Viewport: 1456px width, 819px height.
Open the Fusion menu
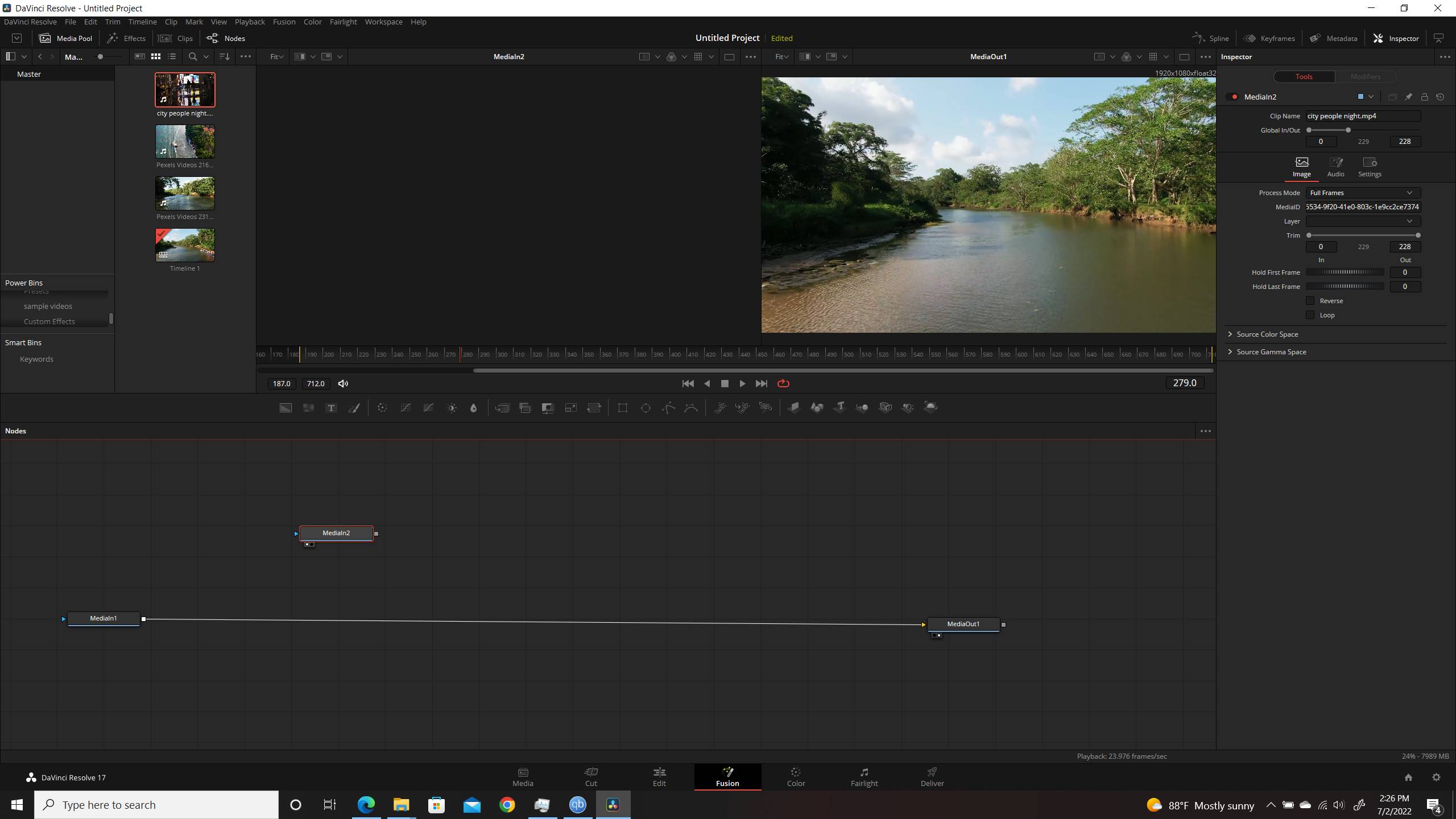pyautogui.click(x=284, y=22)
